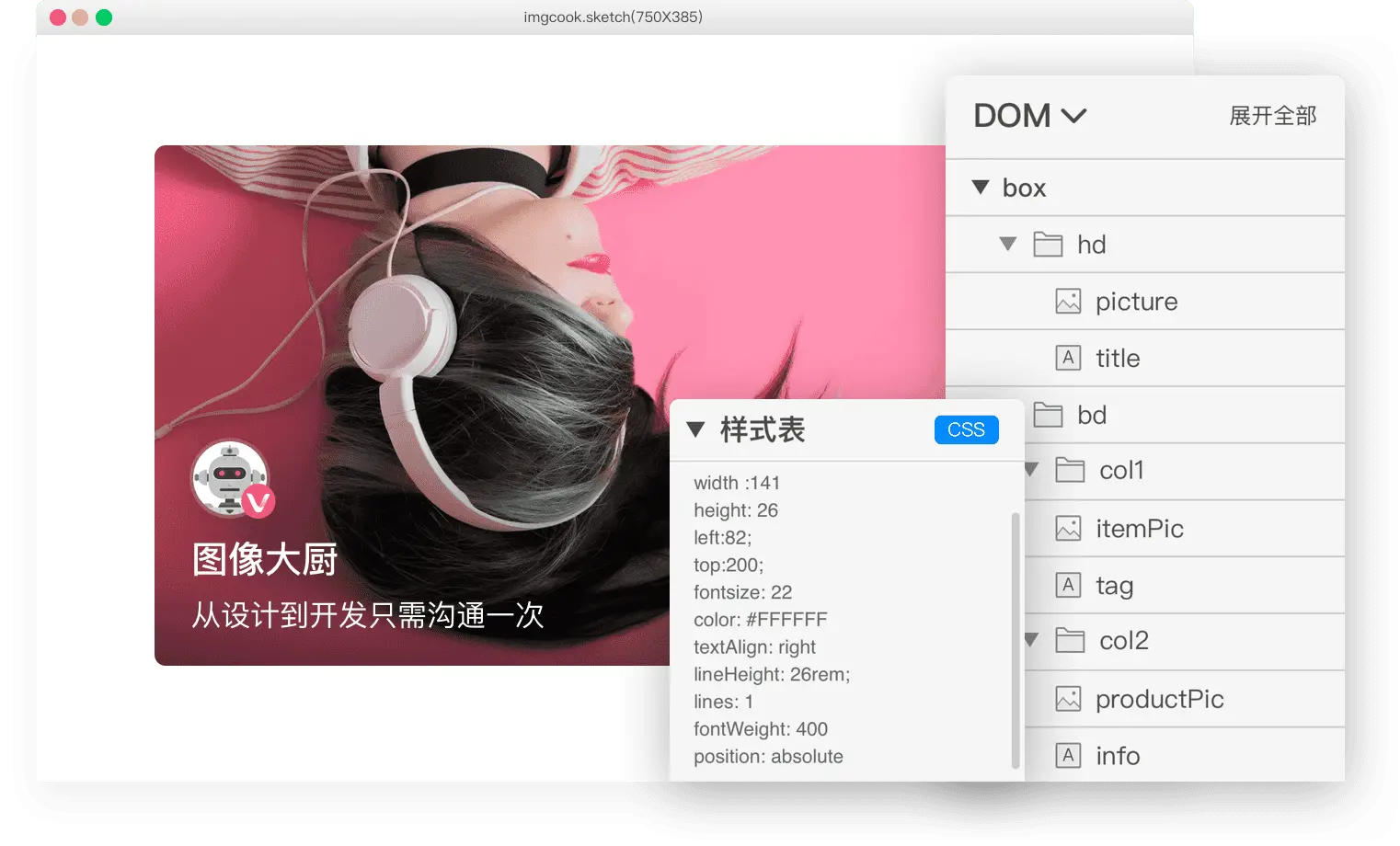This screenshot has width=1400, height=846.
Task: Click the folder icon beside hd
Action: (x=1048, y=245)
